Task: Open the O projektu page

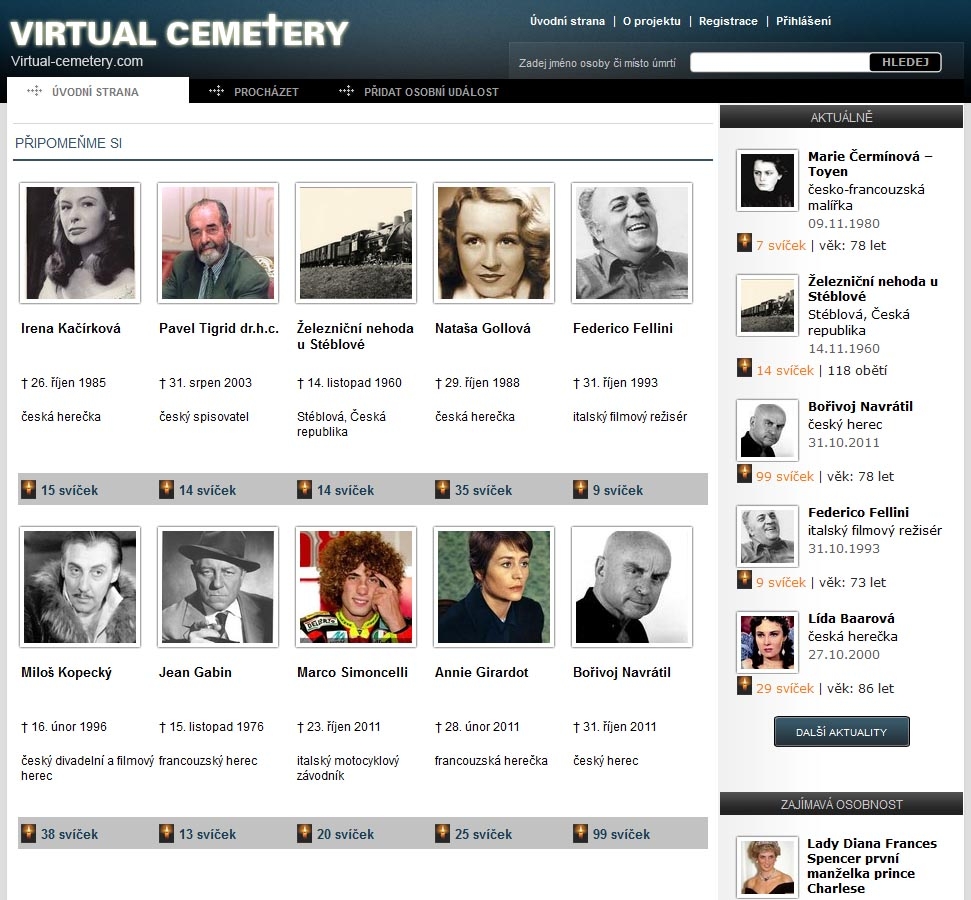Action: point(651,21)
